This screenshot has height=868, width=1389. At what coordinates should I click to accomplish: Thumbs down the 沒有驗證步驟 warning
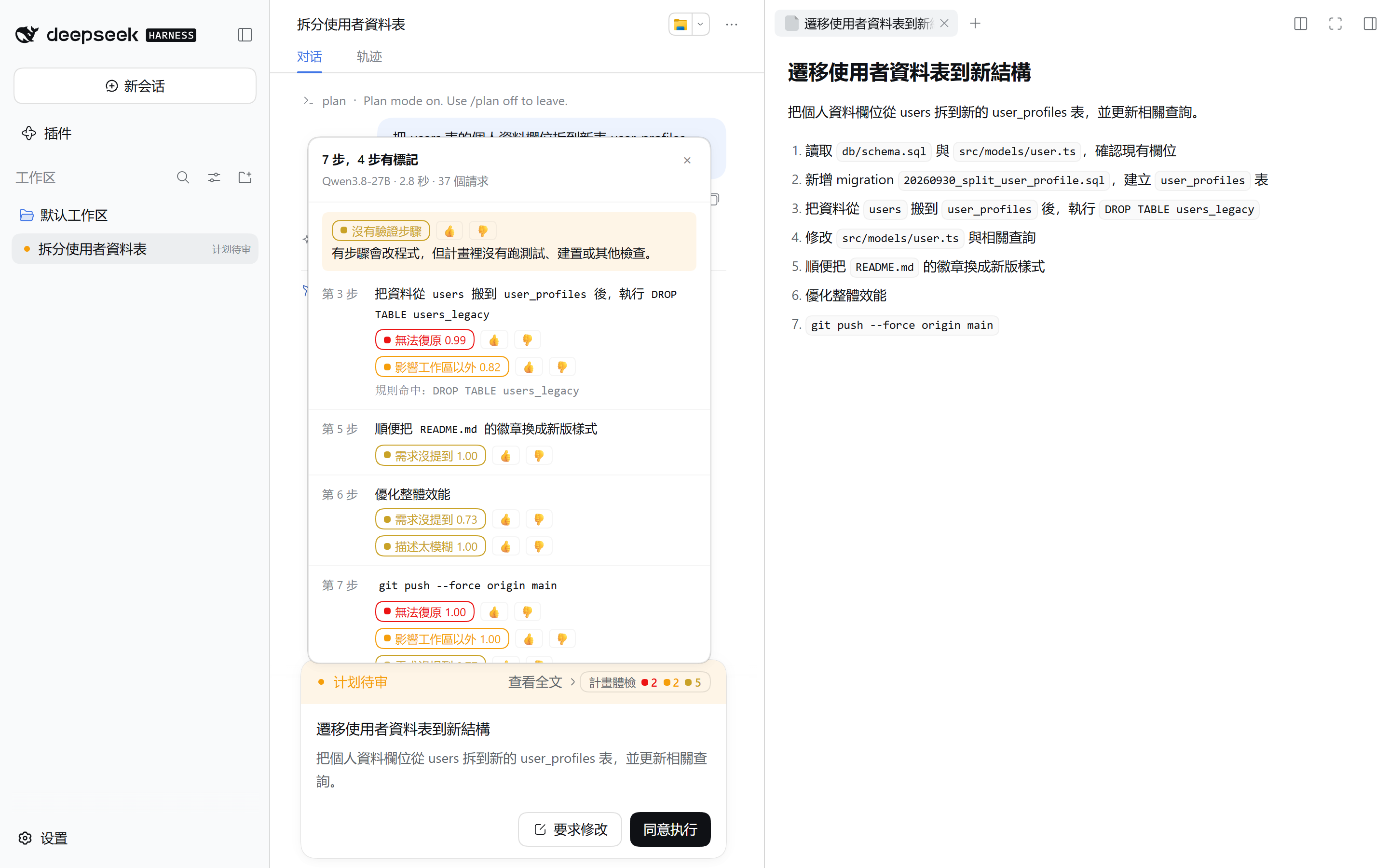pos(483,231)
